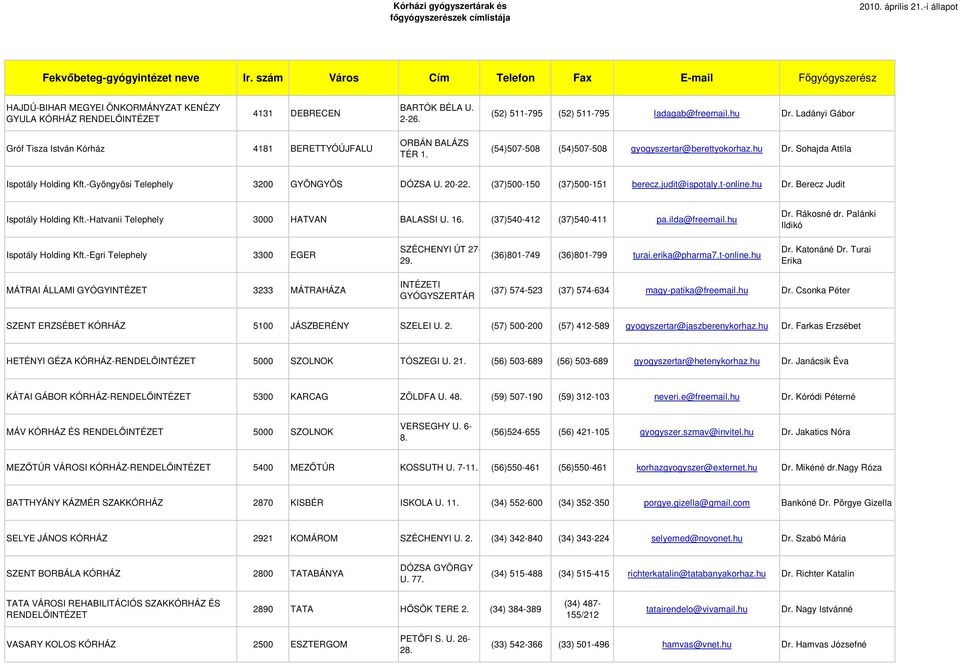960x665 pixels.
Task: Select postal code '4131'
Action: point(263,113)
